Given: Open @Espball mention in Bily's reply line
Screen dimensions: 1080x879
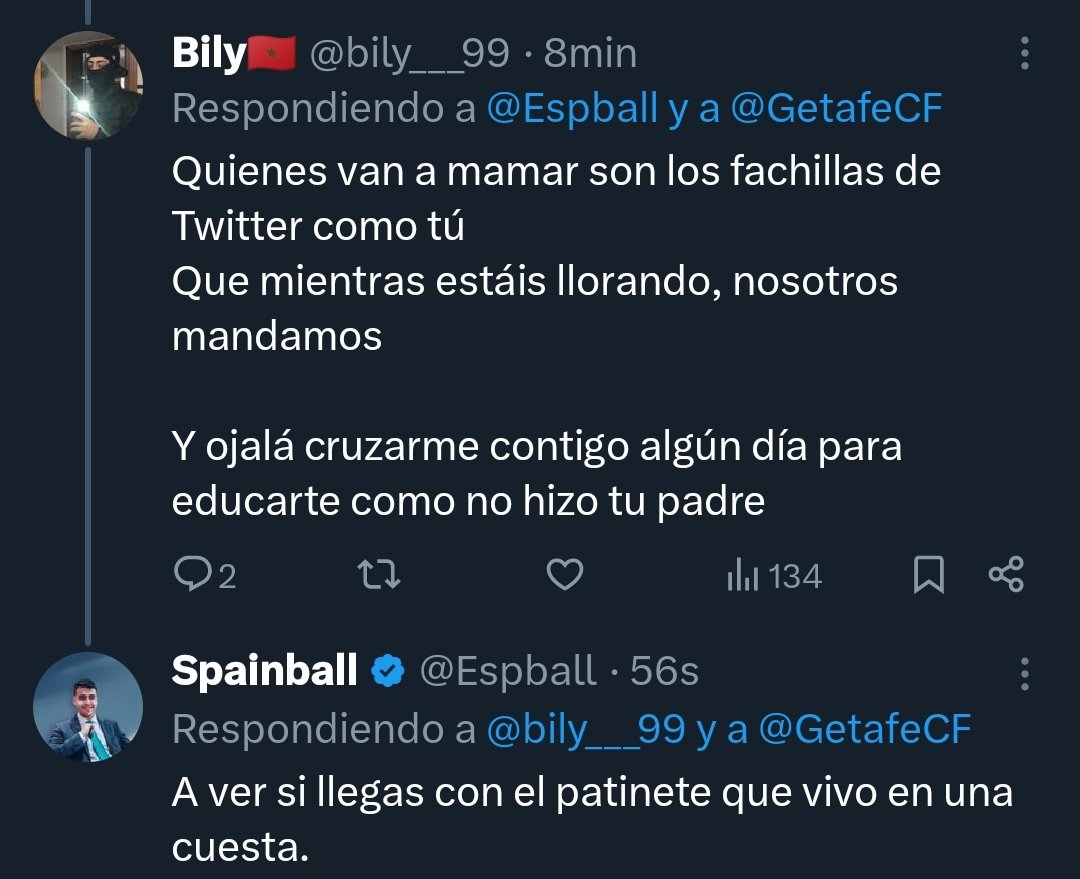Looking at the screenshot, I should 571,109.
